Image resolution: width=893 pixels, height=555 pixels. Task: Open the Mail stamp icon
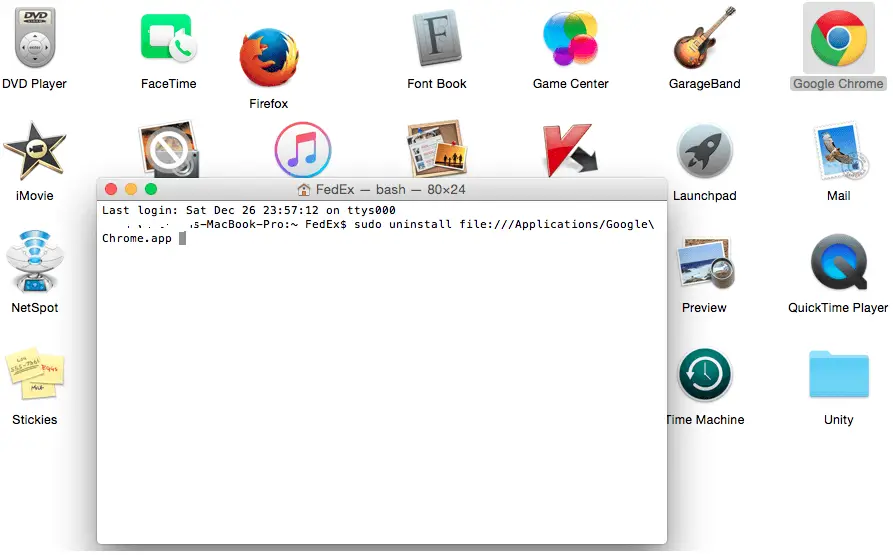pos(840,151)
